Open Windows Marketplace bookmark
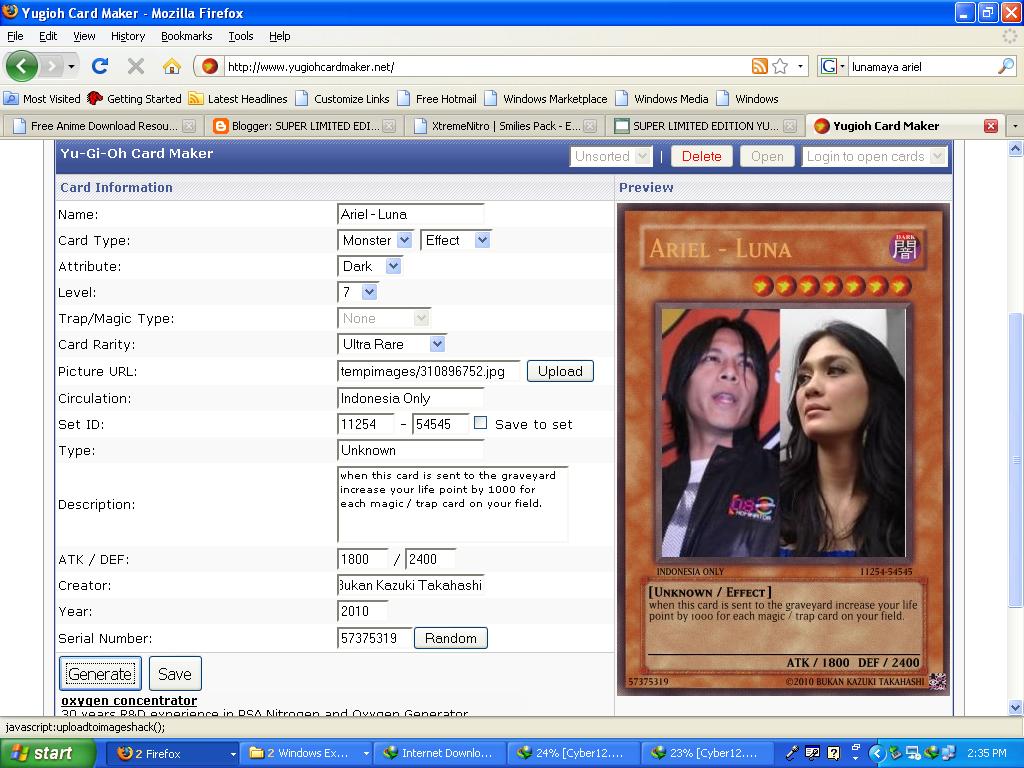Viewport: 1024px width, 768px height. coord(546,99)
